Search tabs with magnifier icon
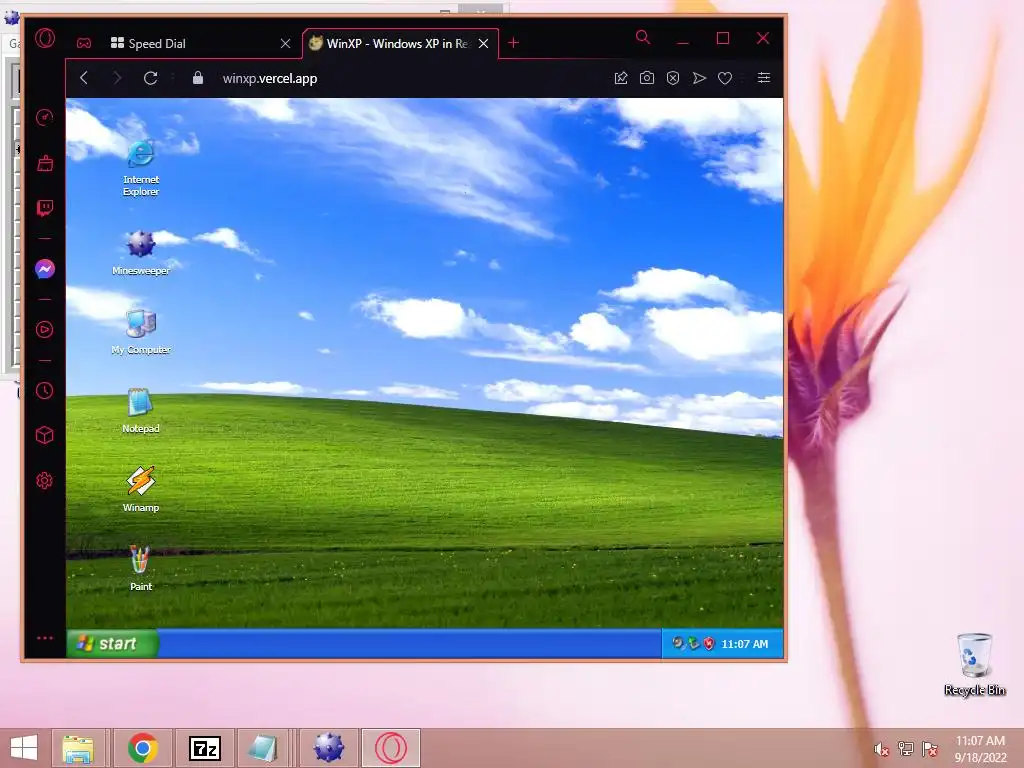 pos(643,37)
